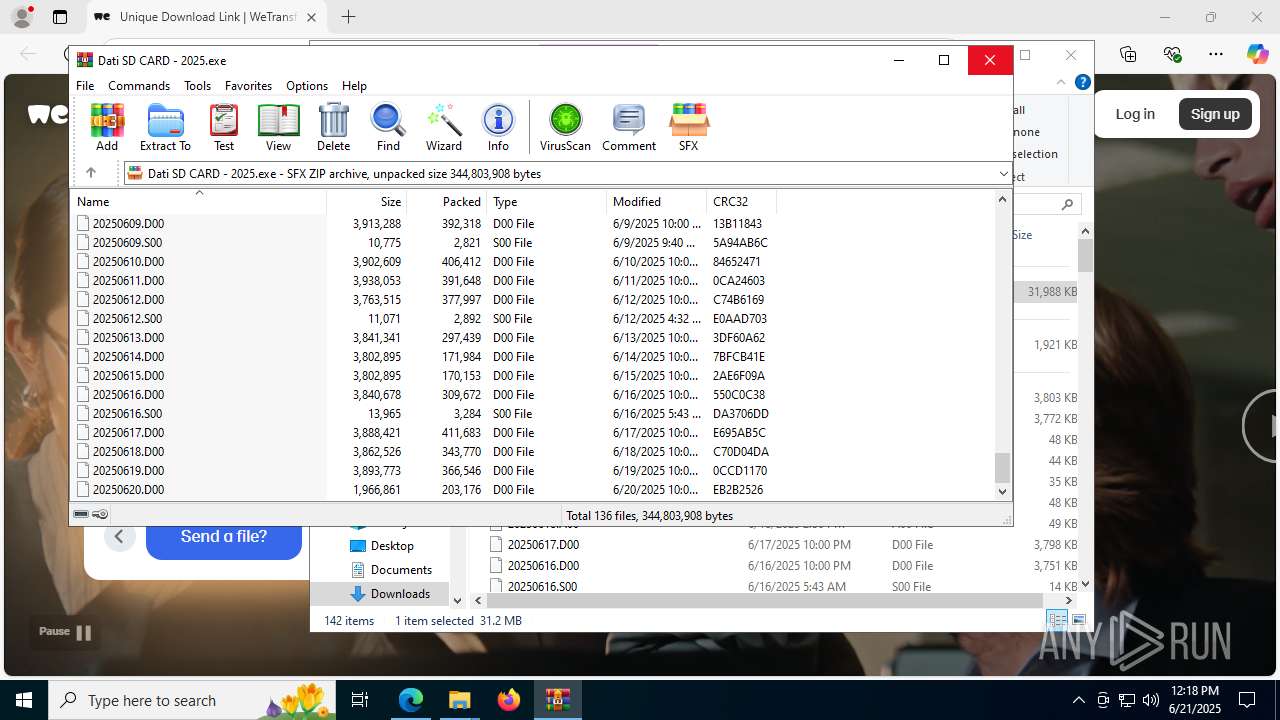Viewport: 1280px width, 720px height.
Task: Launch the Wizard tool
Action: (x=443, y=127)
